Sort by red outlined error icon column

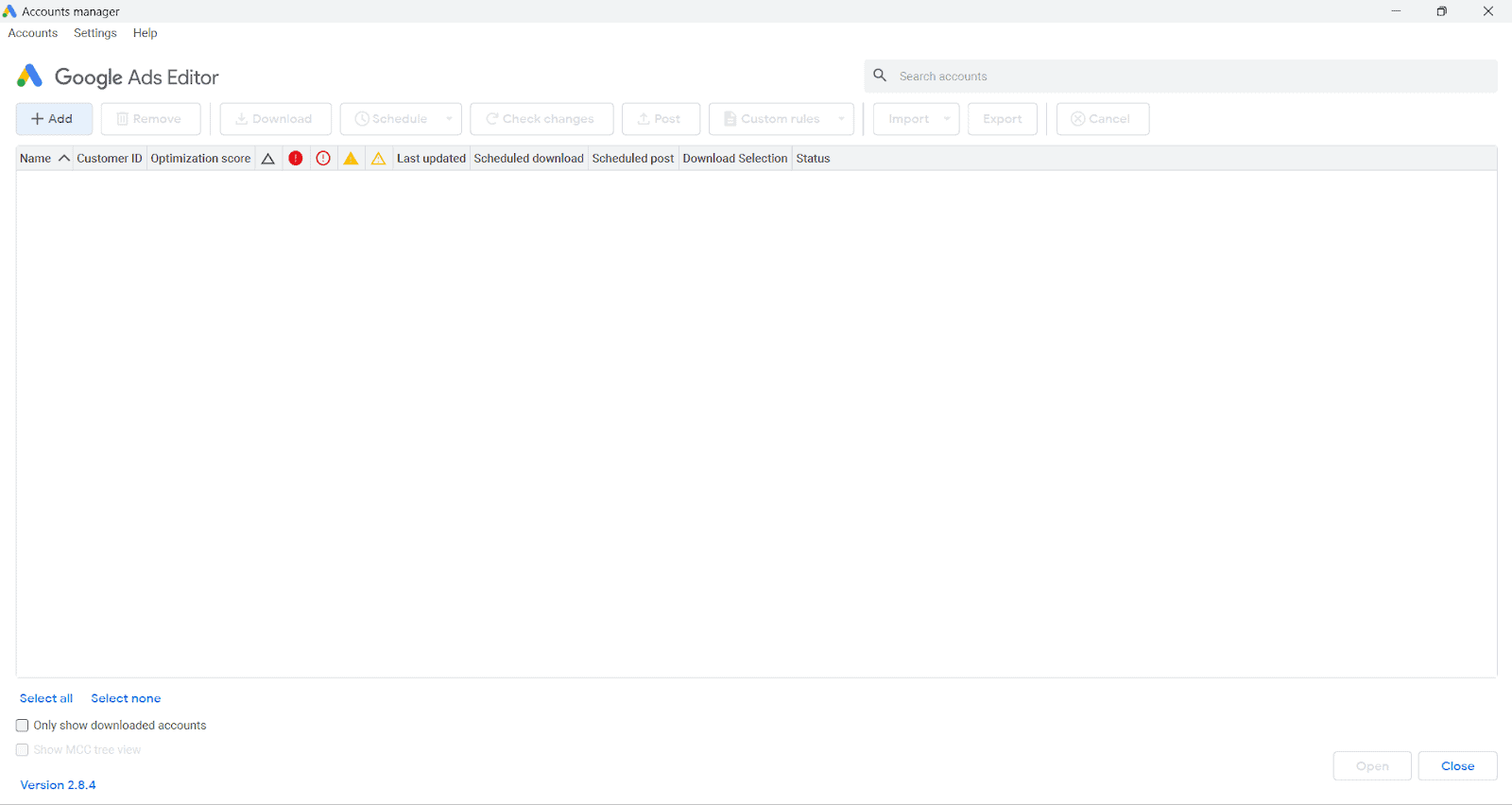click(x=323, y=159)
